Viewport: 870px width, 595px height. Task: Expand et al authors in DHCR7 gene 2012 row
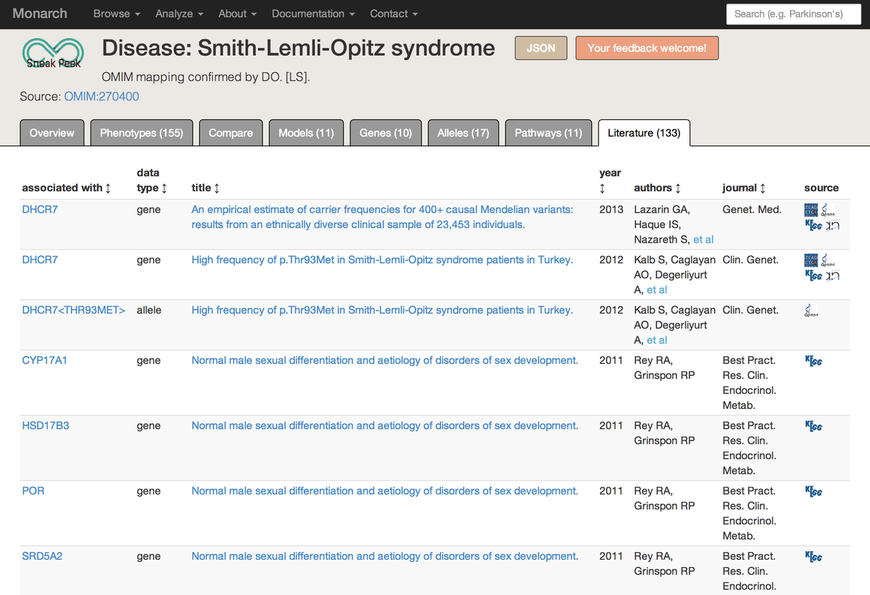pyautogui.click(x=657, y=290)
